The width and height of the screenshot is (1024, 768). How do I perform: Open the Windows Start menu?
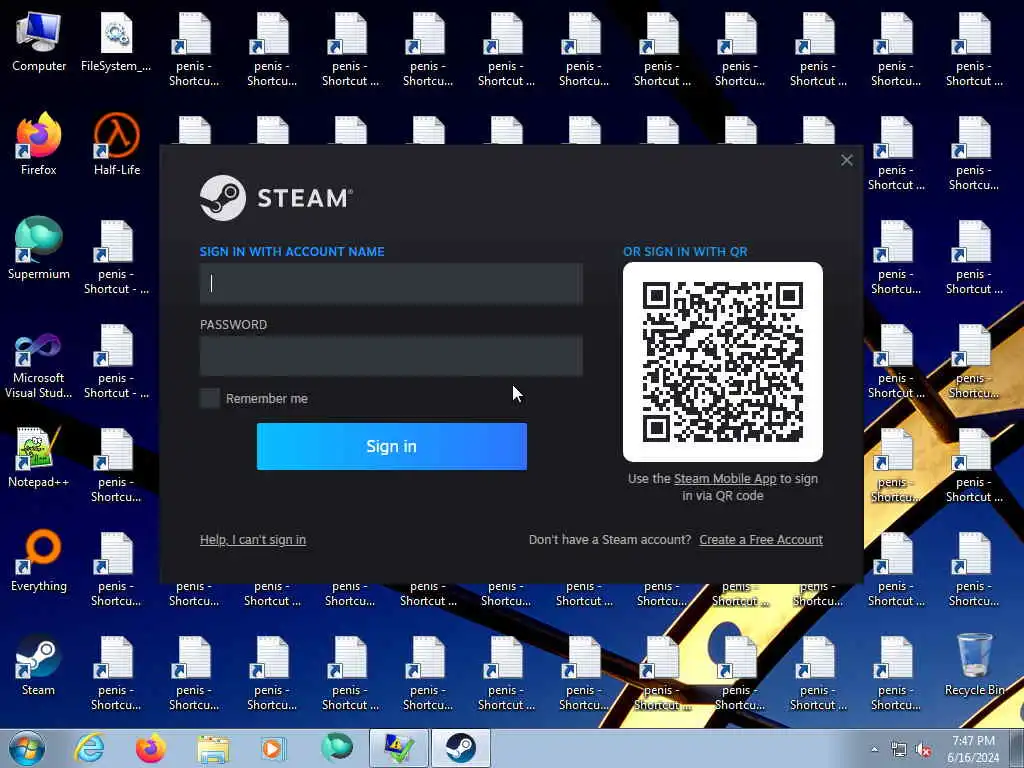[27, 748]
